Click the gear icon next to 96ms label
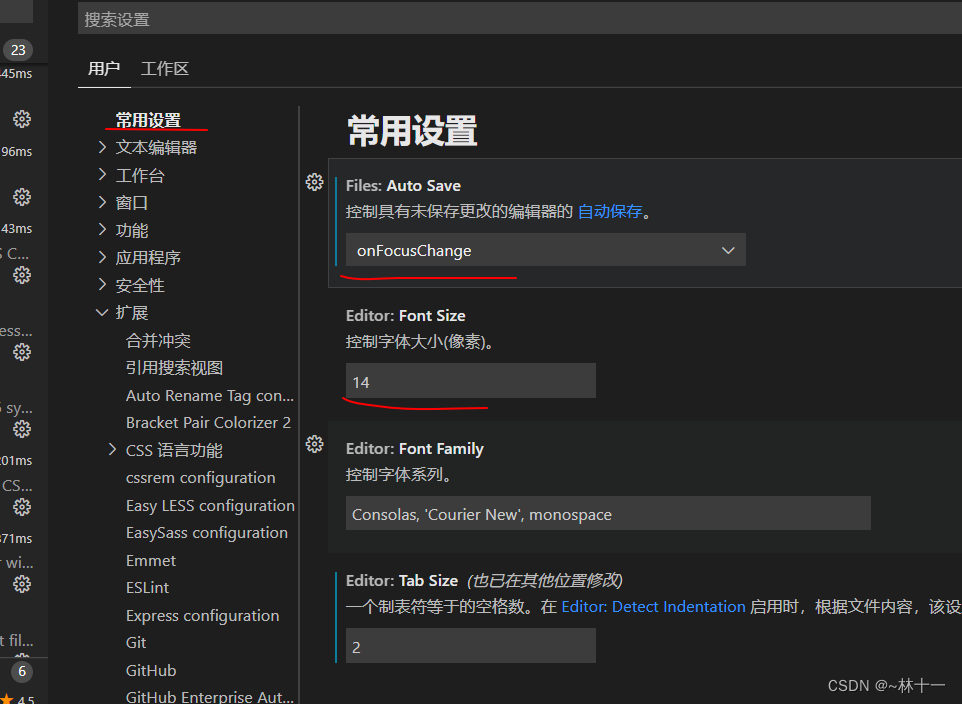The width and height of the screenshot is (962, 704). pyautogui.click(x=22, y=197)
